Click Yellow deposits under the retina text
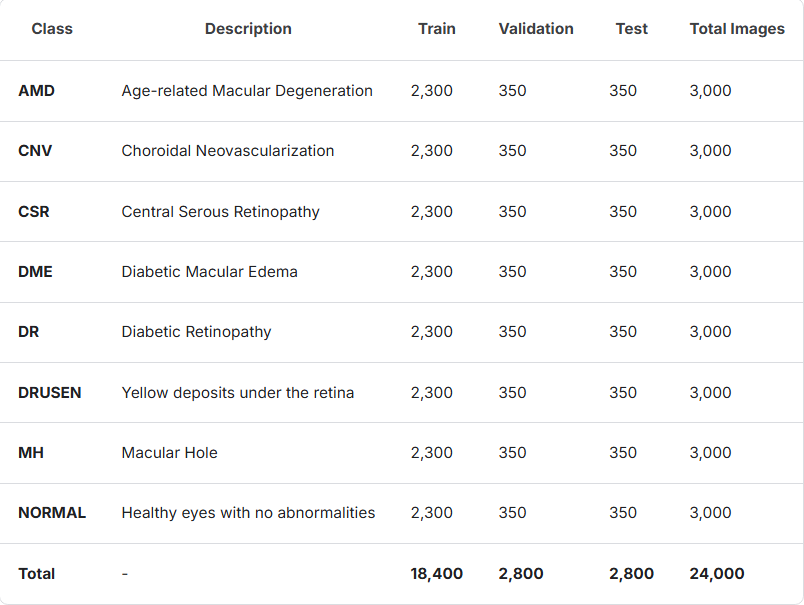Viewport: 804px width, 605px height. pos(238,393)
